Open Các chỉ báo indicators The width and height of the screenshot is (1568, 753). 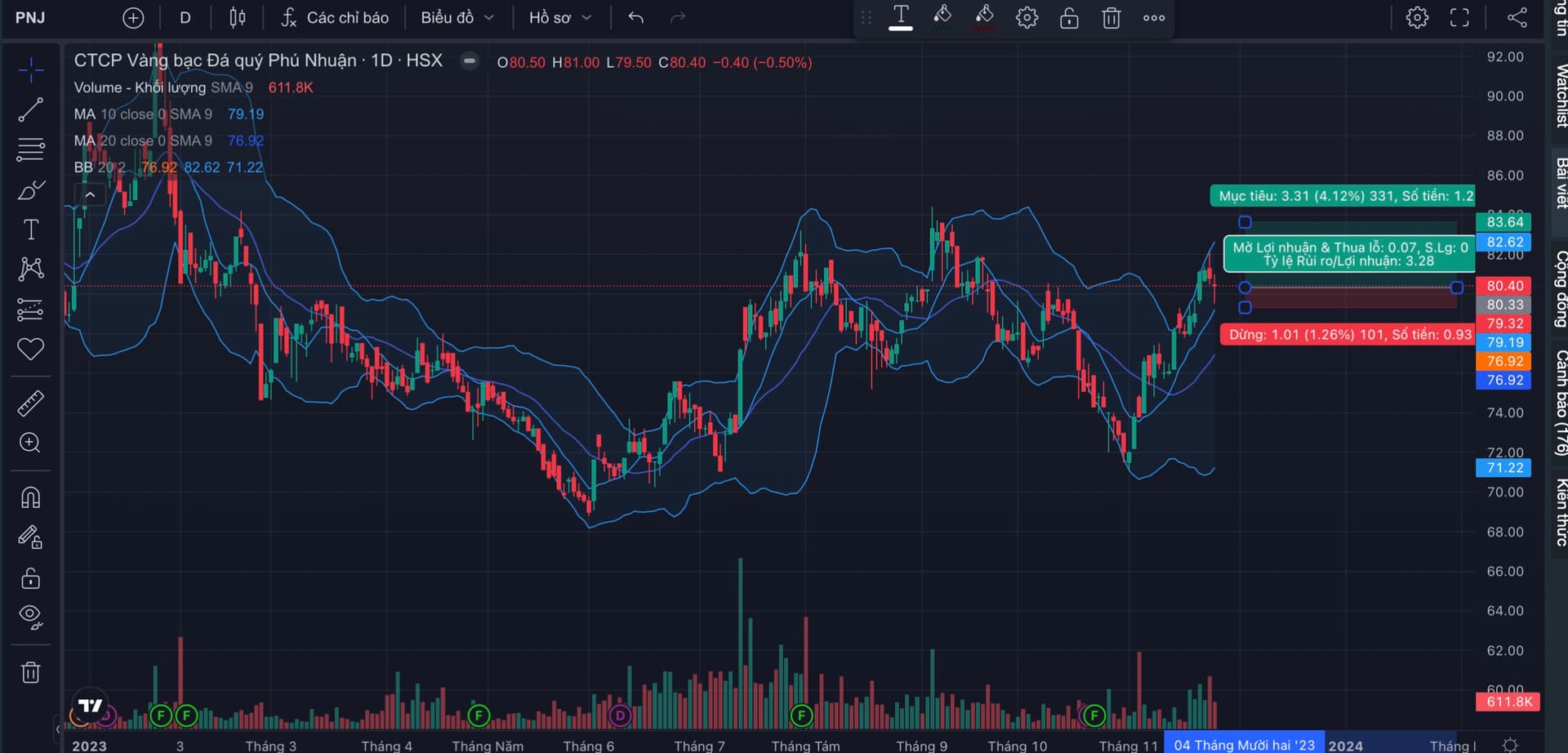[335, 18]
